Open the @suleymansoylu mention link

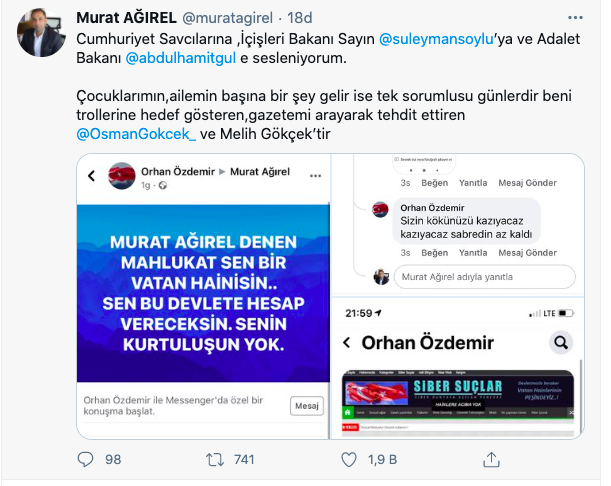pyautogui.click(x=436, y=39)
